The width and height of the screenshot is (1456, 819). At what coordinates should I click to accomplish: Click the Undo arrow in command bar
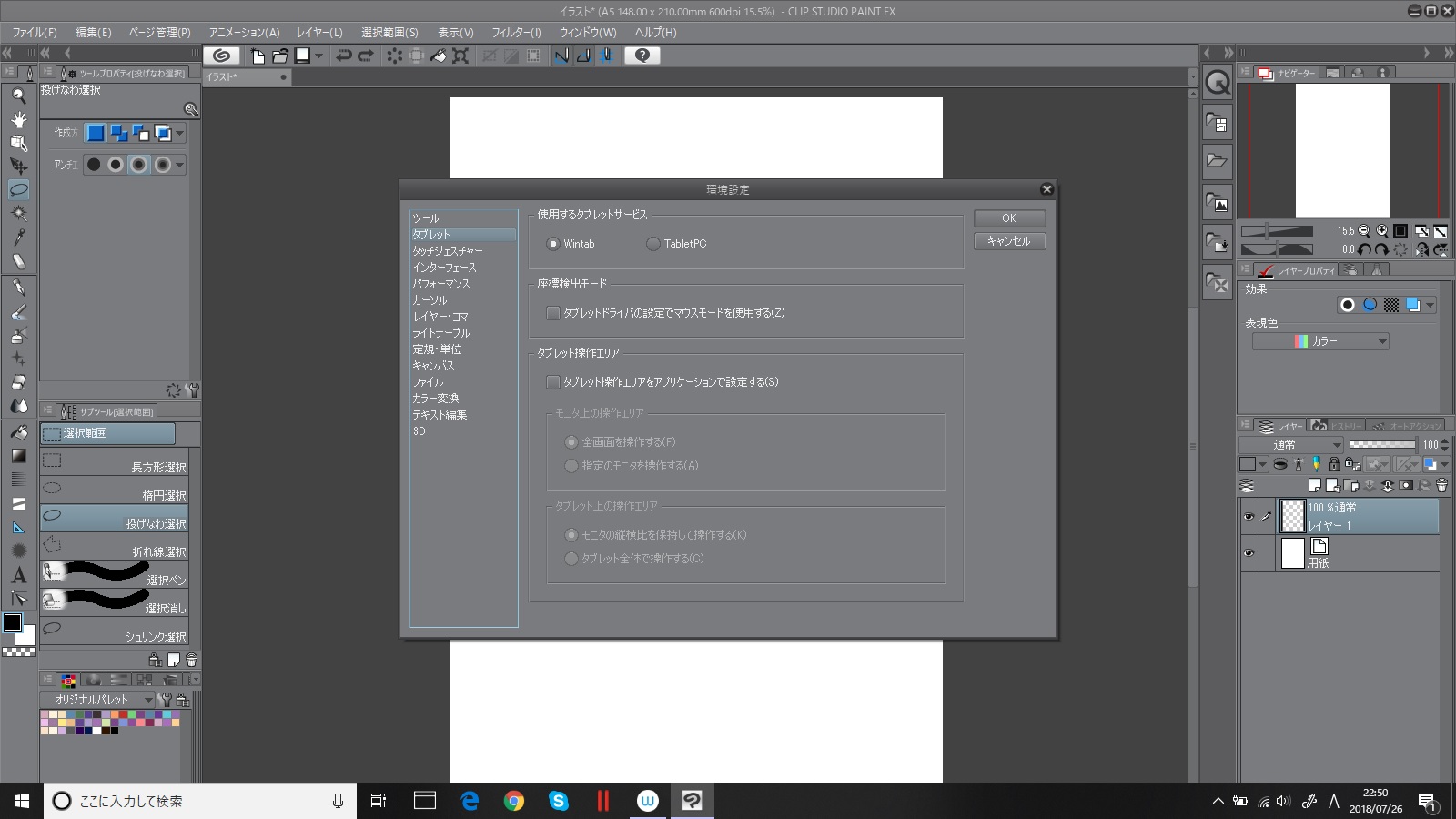pyautogui.click(x=344, y=56)
